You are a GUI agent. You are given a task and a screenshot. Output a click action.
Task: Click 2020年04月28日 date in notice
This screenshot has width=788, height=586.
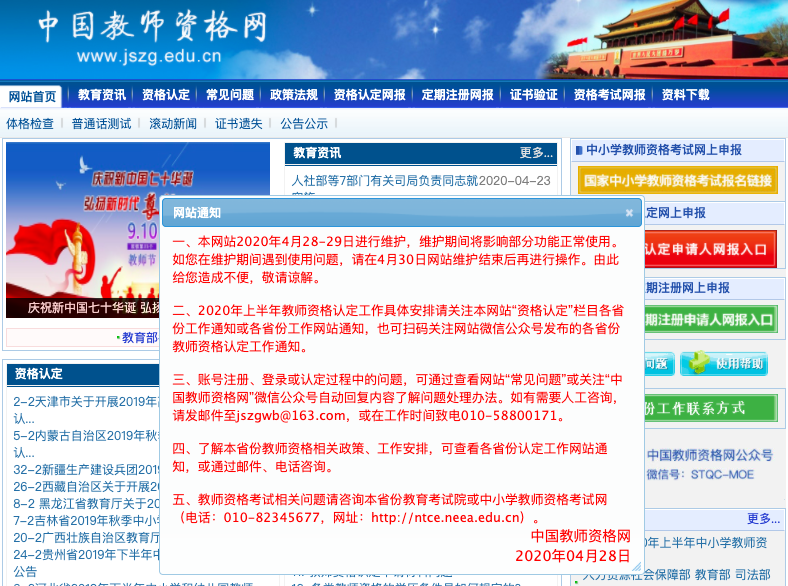pyautogui.click(x=572, y=556)
